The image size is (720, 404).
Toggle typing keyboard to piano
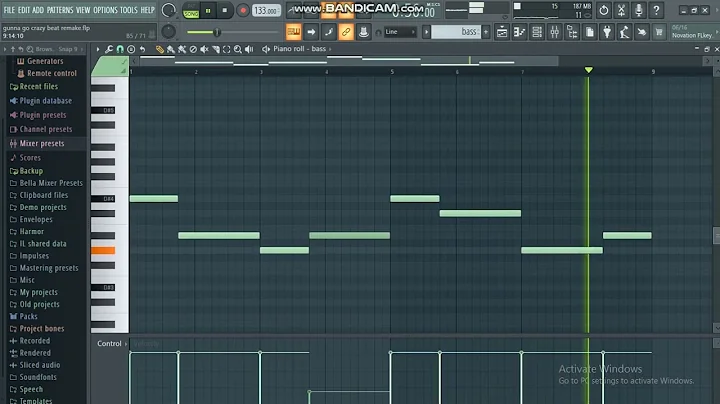293,32
